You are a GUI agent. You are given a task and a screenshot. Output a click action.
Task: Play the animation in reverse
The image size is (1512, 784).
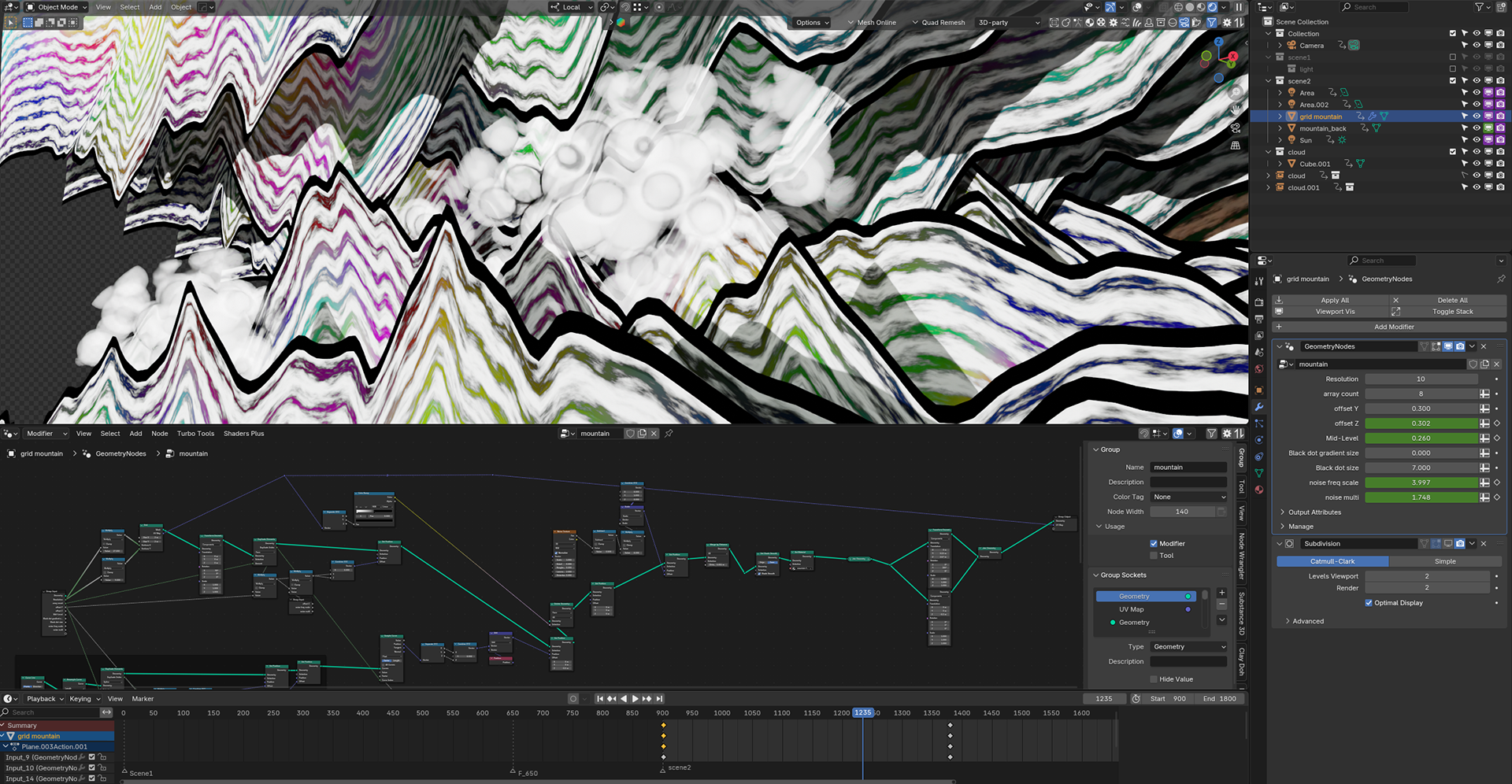coord(624,699)
